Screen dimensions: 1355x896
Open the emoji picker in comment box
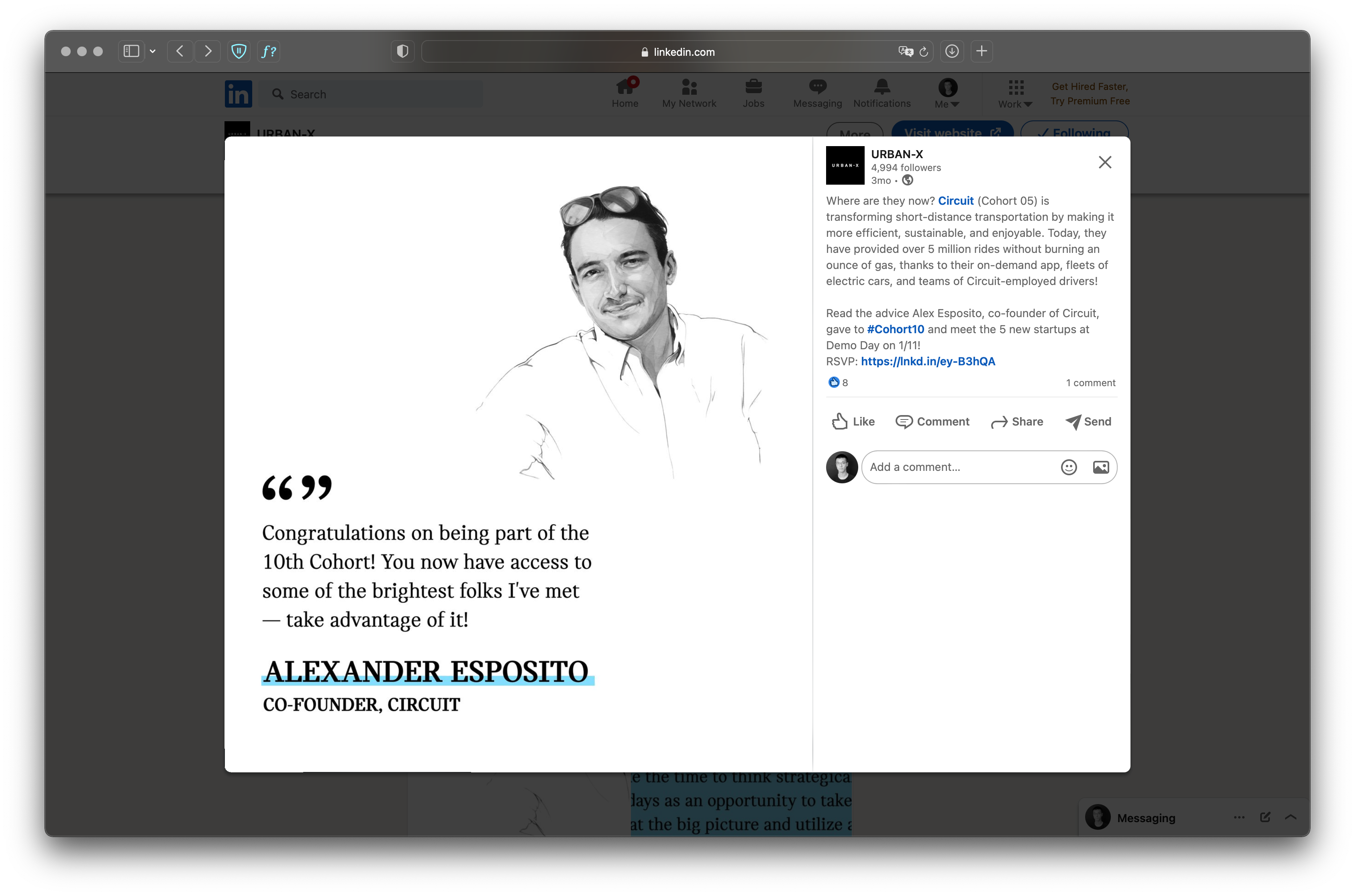point(1068,467)
